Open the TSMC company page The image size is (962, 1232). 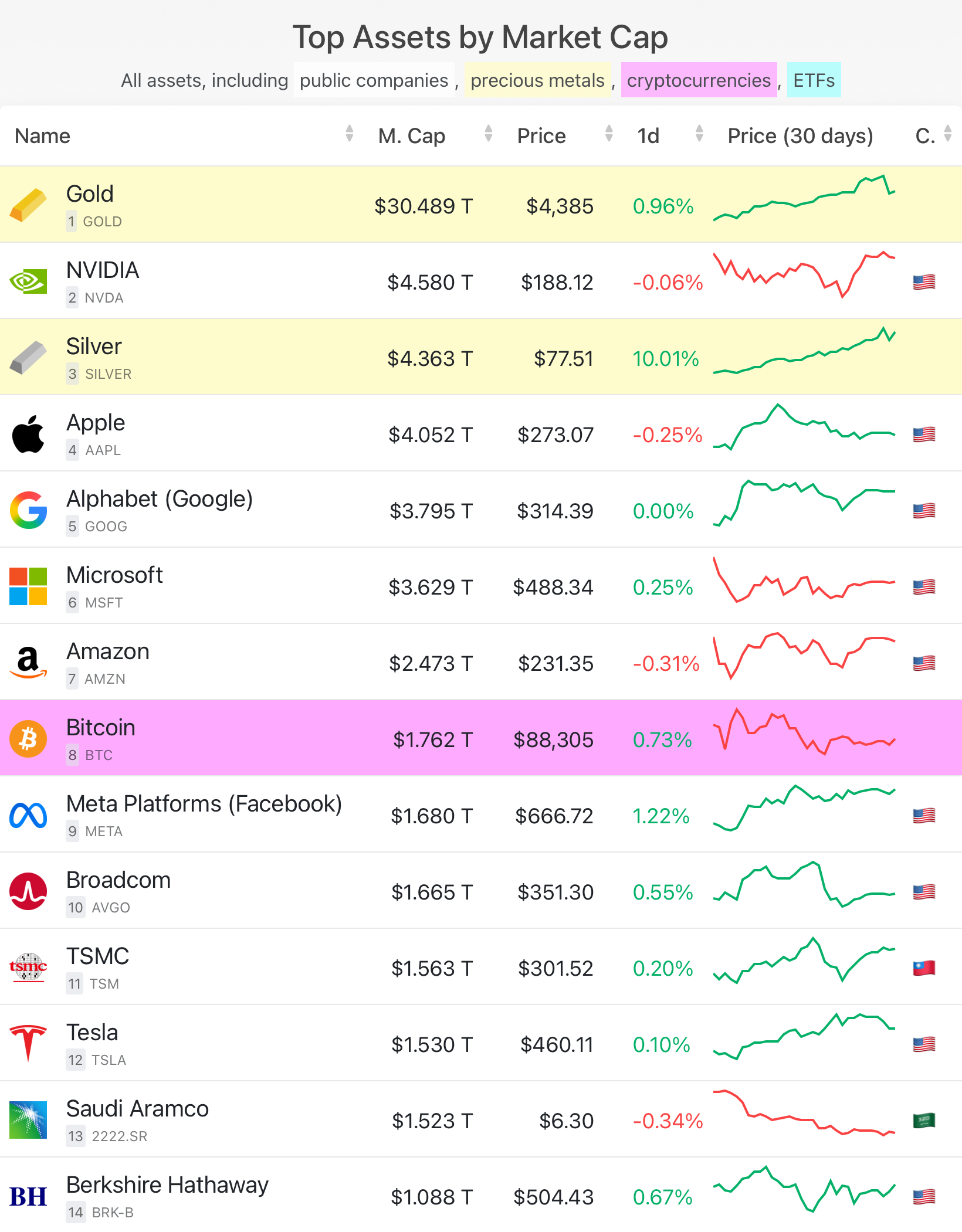pyautogui.click(x=97, y=956)
